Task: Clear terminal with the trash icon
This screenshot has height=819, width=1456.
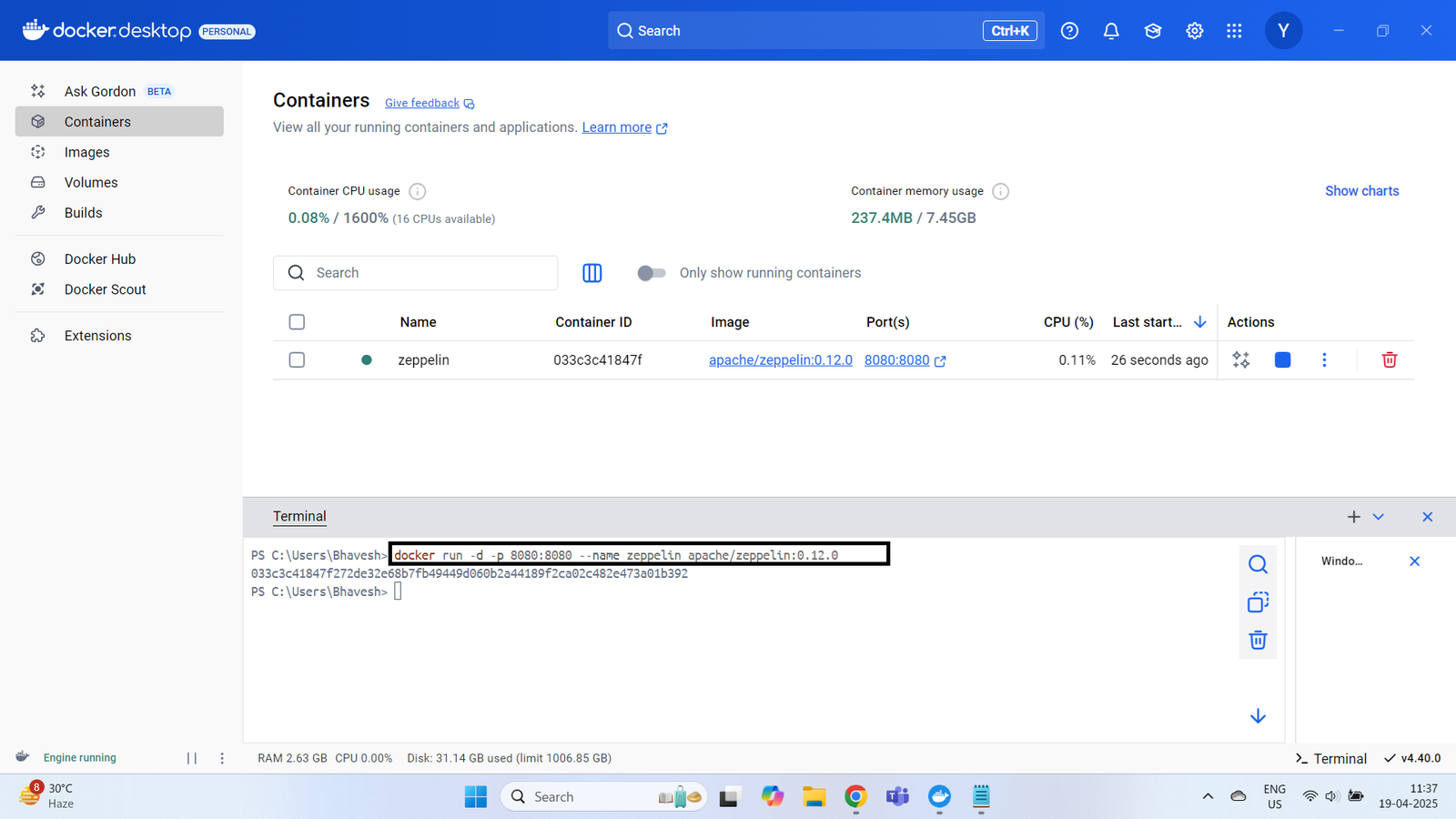Action: [x=1259, y=640]
